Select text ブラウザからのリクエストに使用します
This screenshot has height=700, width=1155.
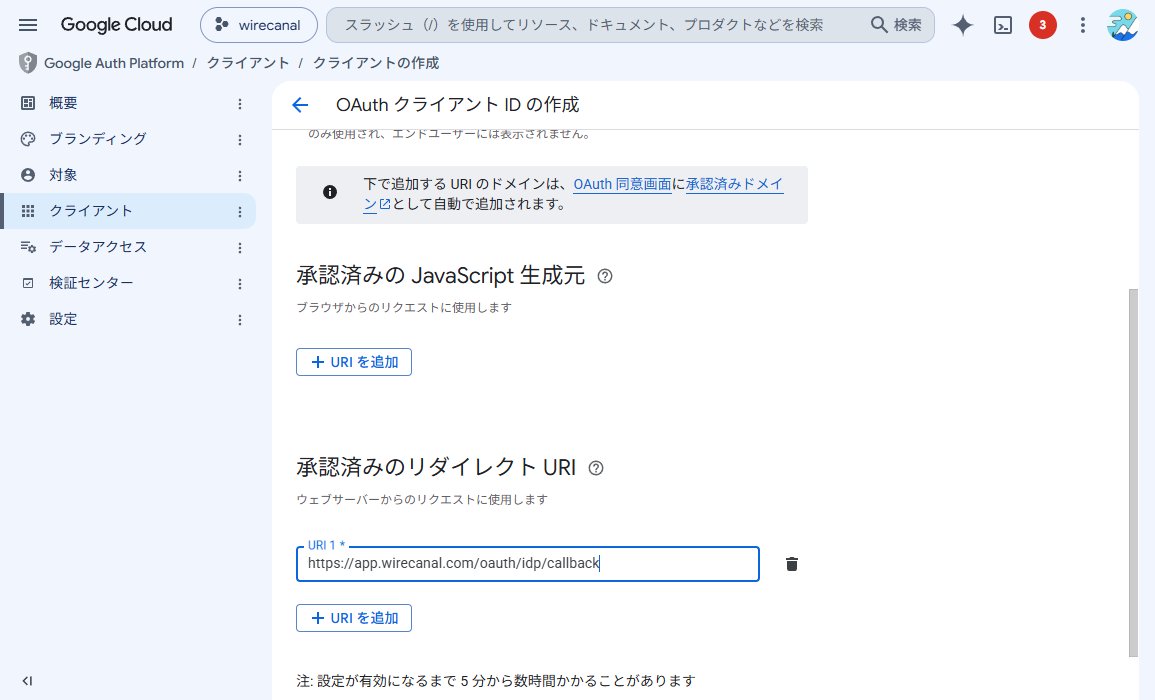(x=404, y=307)
